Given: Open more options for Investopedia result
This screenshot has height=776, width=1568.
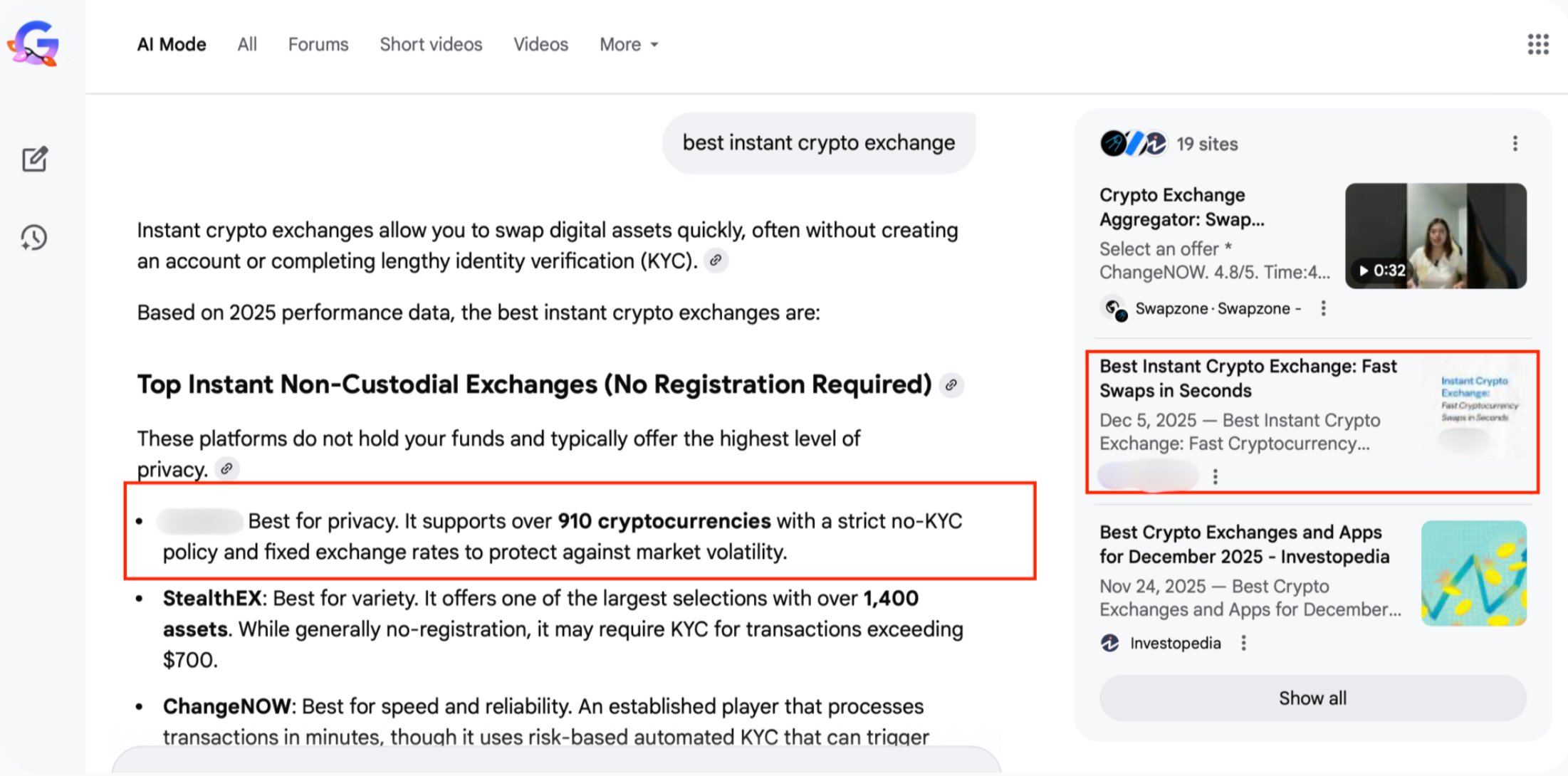Looking at the screenshot, I should coord(1244,643).
